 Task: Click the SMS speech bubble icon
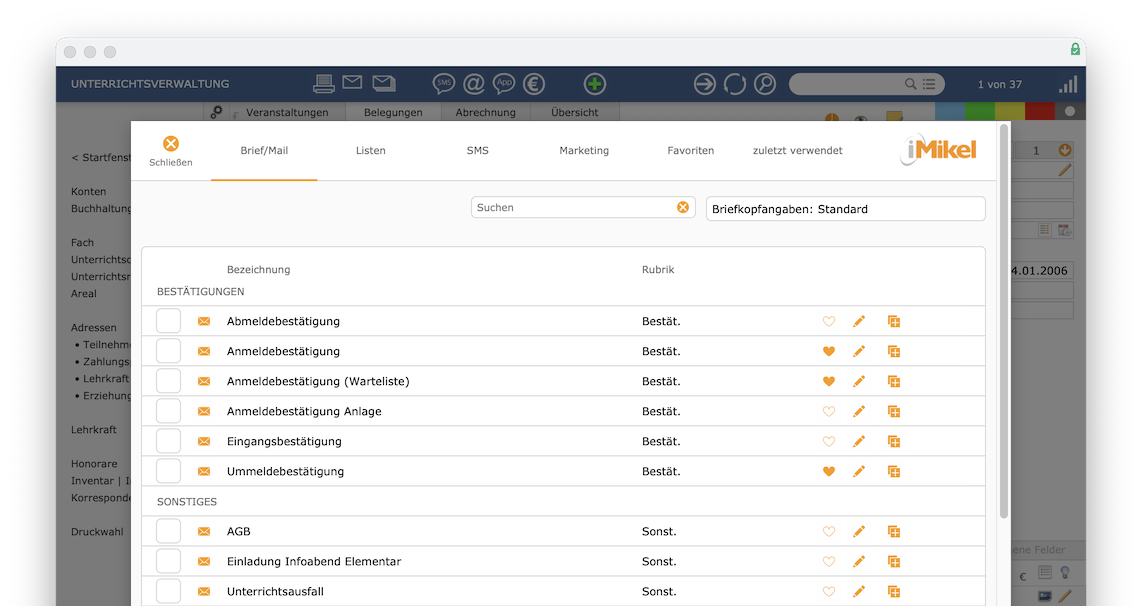pyautogui.click(x=444, y=84)
